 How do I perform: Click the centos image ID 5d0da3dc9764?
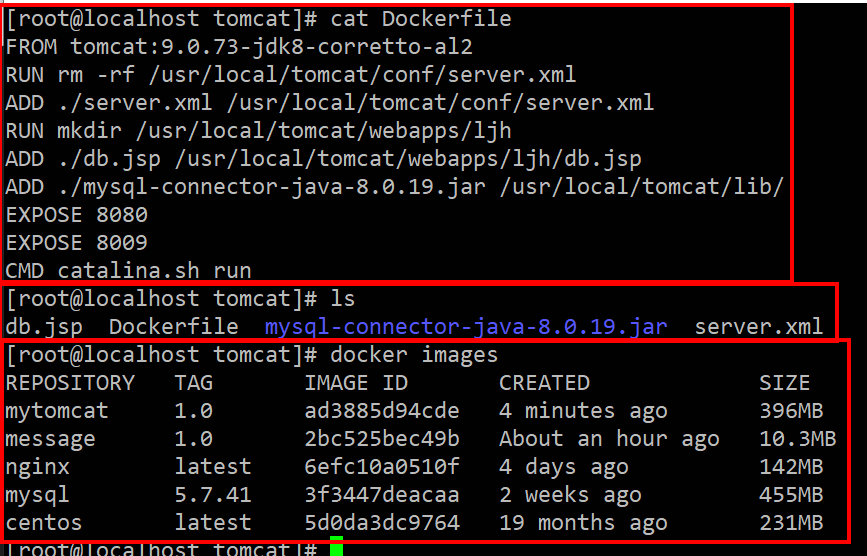tap(382, 523)
